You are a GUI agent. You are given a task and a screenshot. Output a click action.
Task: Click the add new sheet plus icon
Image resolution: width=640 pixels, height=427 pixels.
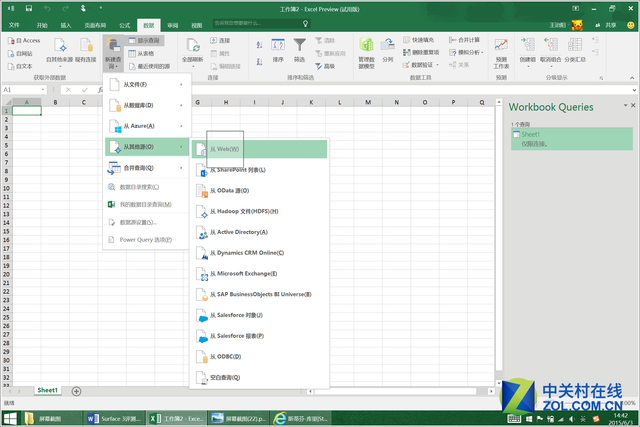point(76,391)
